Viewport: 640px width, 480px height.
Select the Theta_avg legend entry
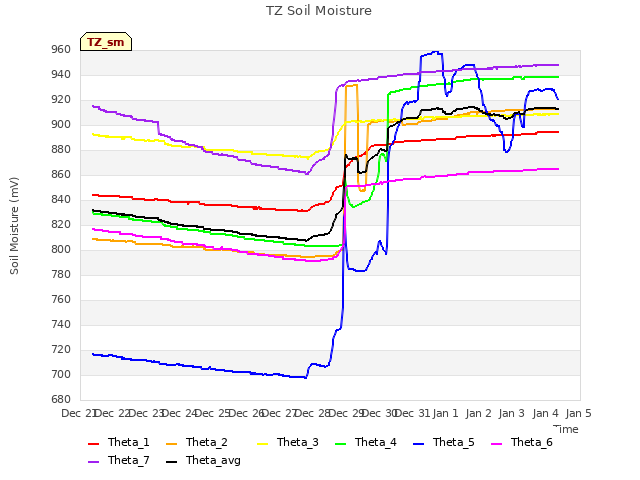click(x=203, y=460)
